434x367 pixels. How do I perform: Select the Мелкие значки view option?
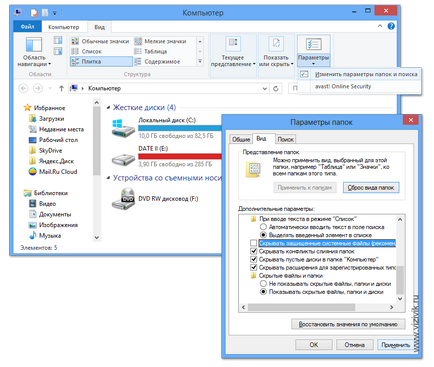[x=161, y=41]
